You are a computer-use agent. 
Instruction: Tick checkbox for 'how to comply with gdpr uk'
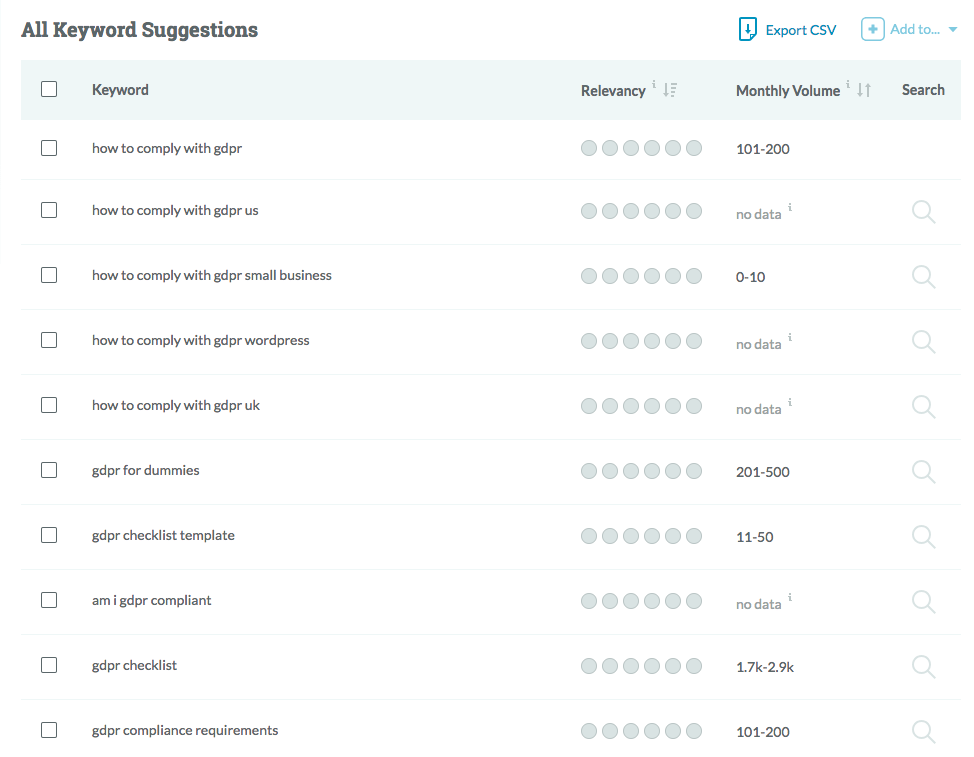(x=49, y=406)
